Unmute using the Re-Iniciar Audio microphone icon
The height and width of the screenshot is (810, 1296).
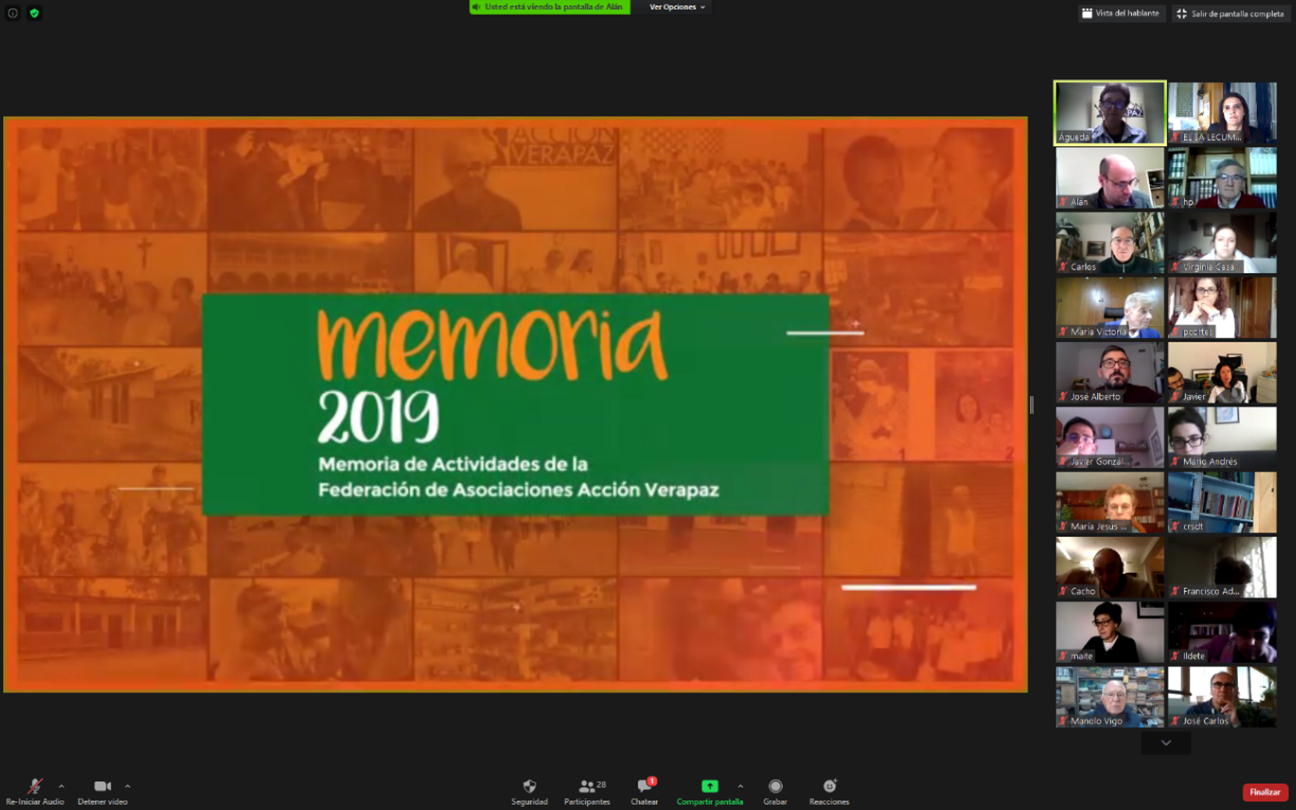pos(35,787)
